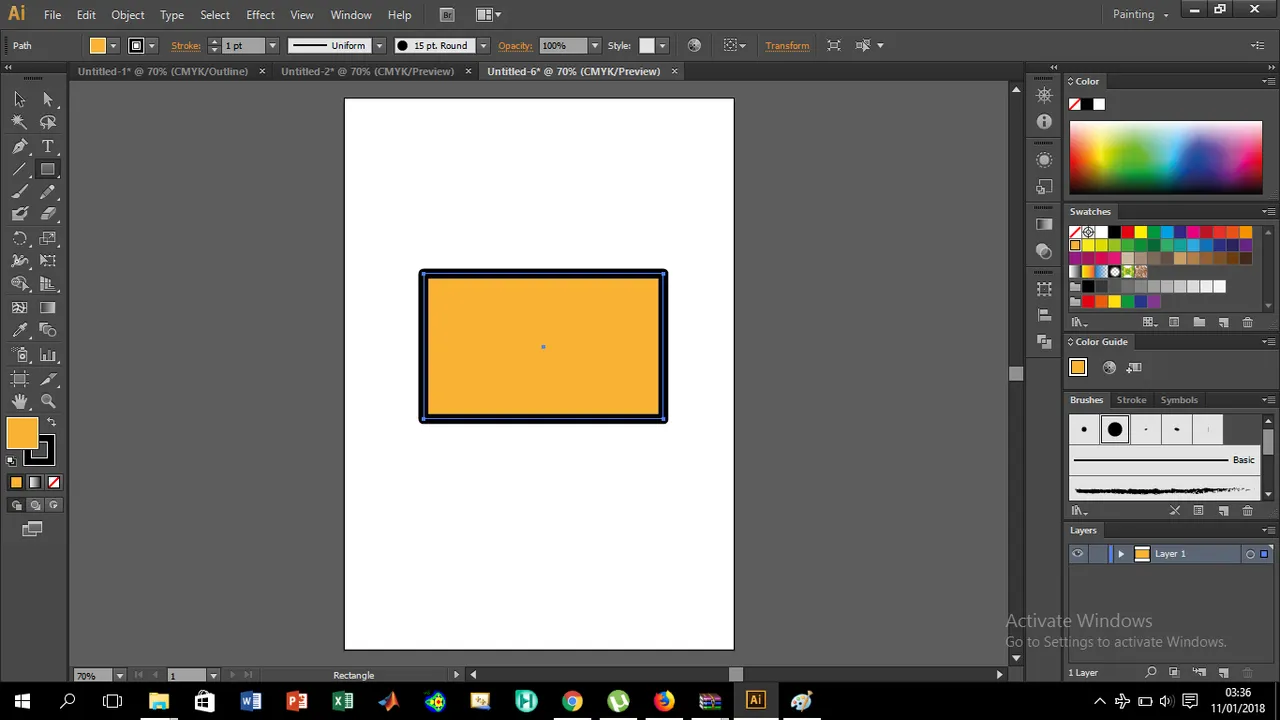1280x720 pixels.
Task: Open the Transform panel link
Action: click(787, 46)
